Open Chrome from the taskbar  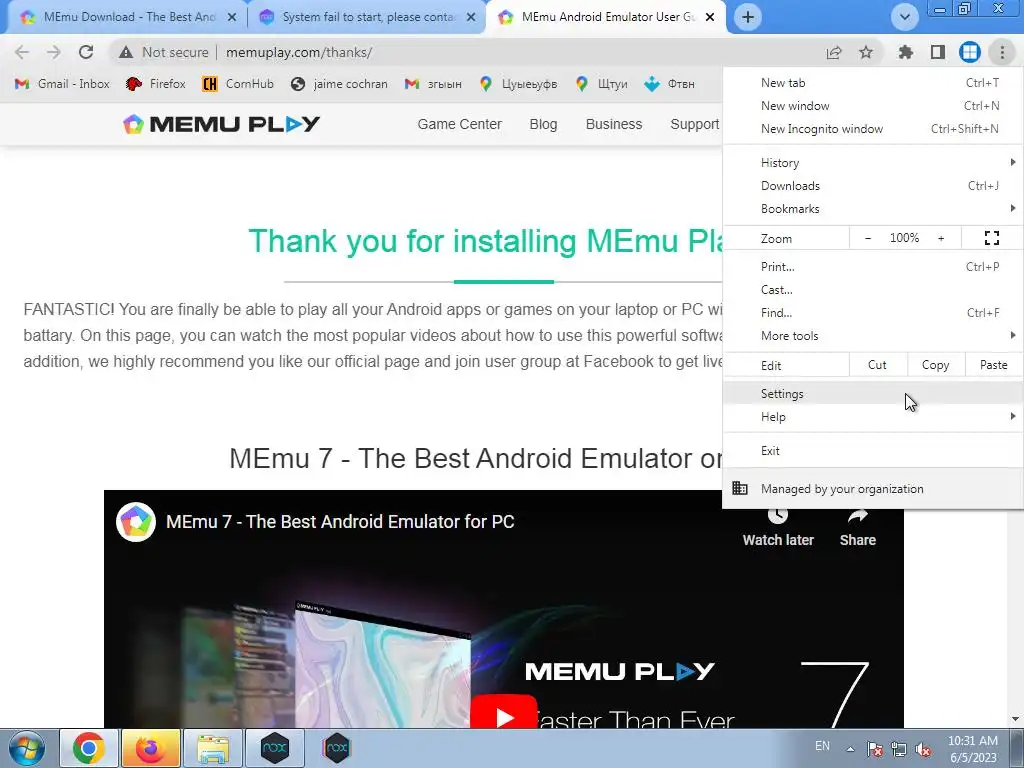tap(88, 748)
